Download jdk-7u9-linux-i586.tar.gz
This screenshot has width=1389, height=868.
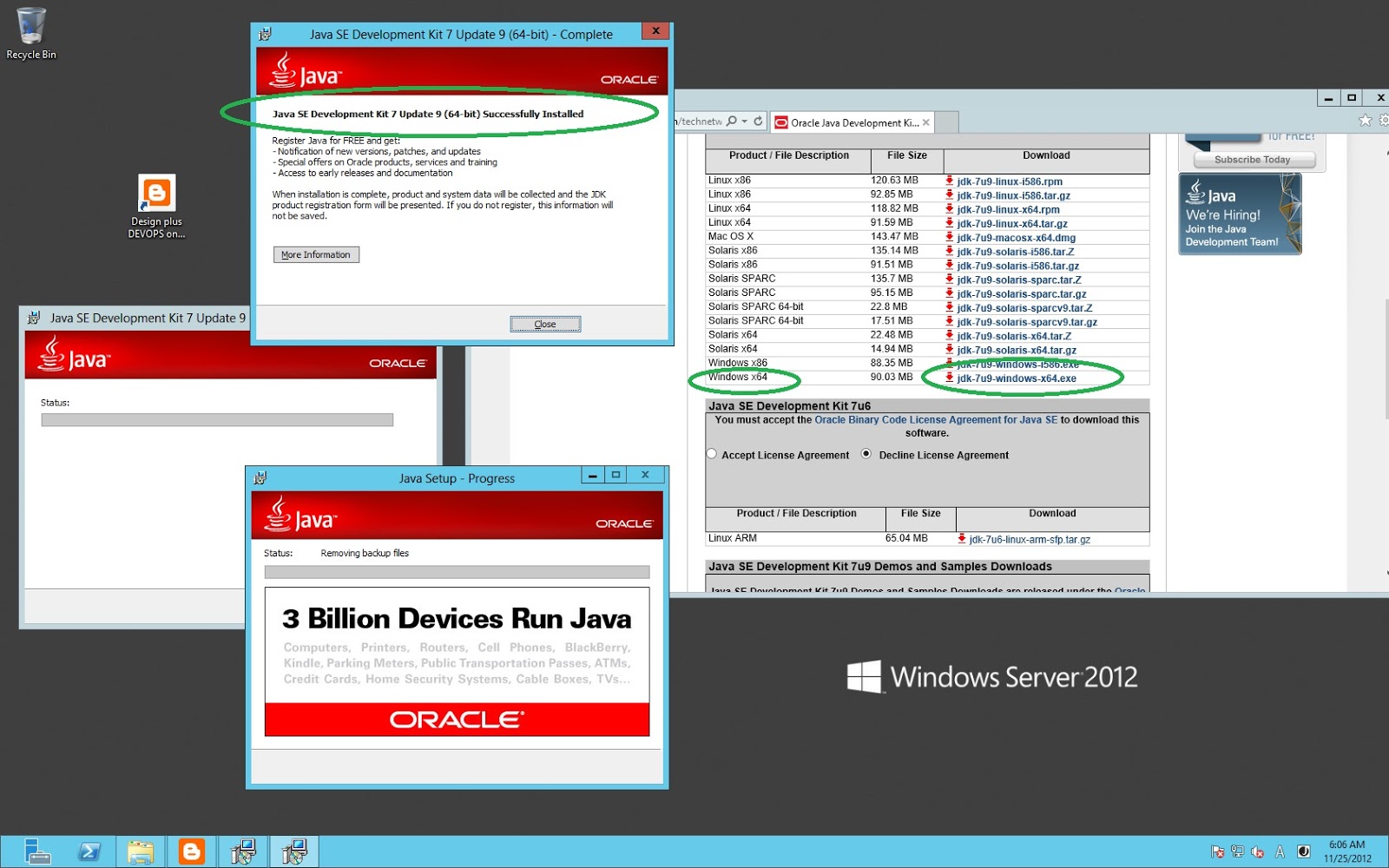pyautogui.click(x=1014, y=195)
